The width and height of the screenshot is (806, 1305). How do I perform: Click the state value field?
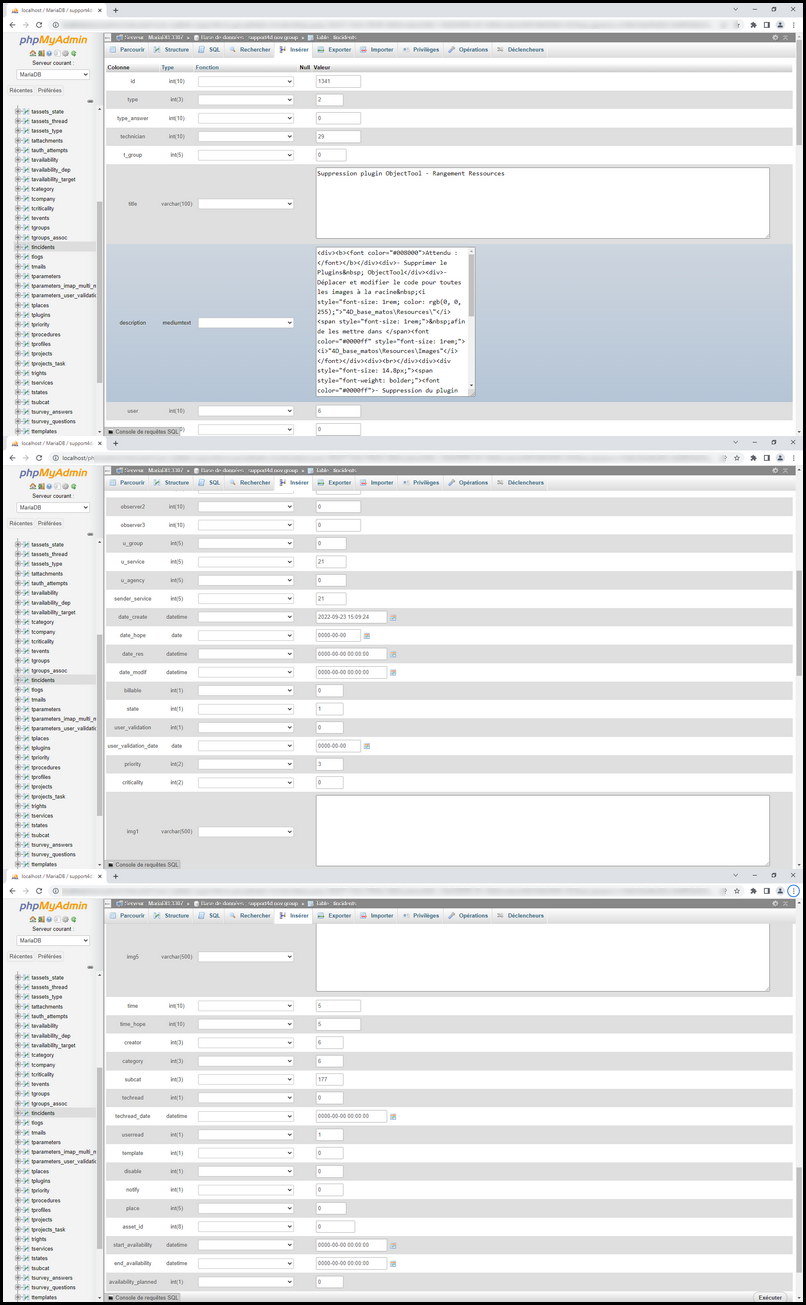(x=330, y=709)
